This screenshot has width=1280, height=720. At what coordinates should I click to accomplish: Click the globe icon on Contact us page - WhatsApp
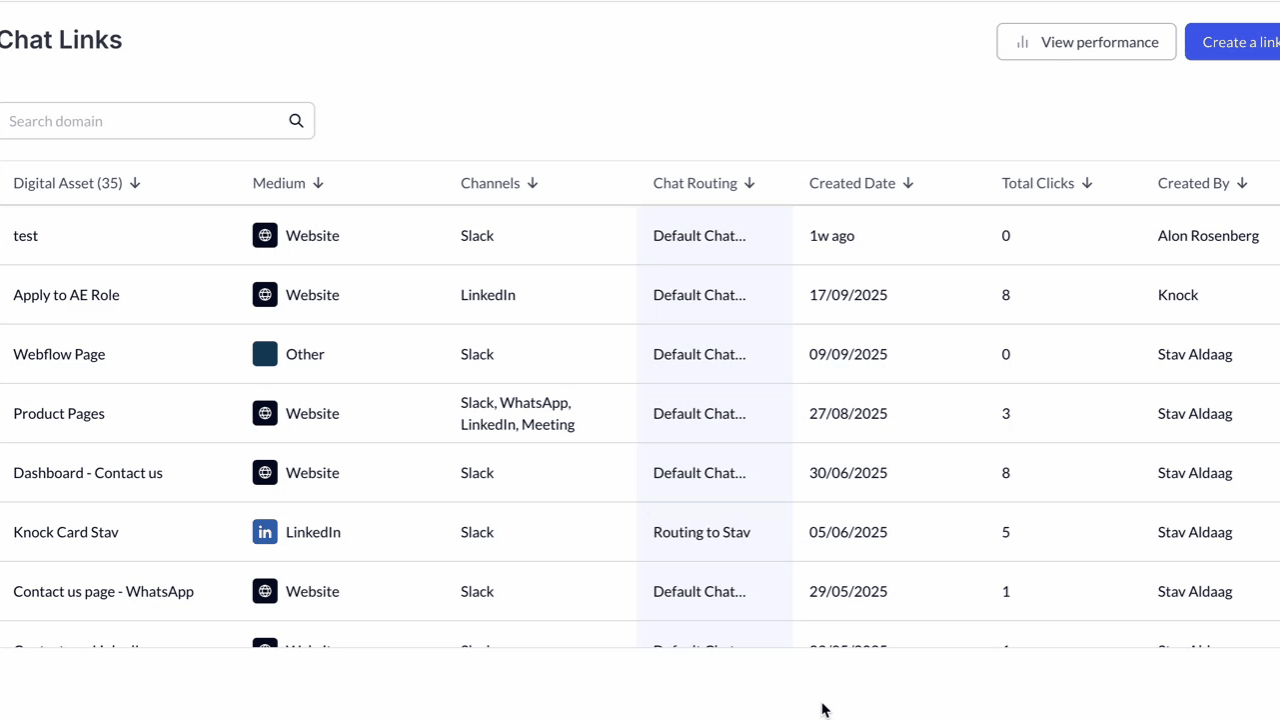[264, 591]
